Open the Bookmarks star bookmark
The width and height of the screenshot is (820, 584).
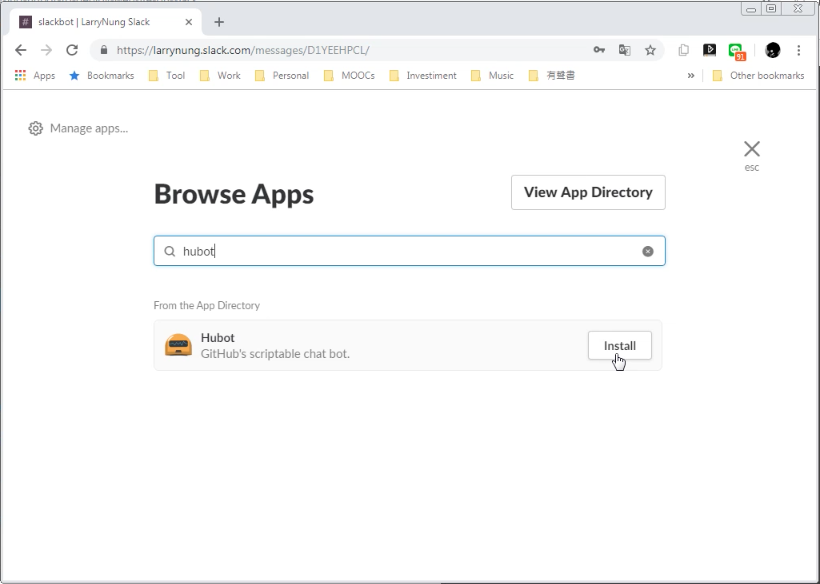click(x=101, y=76)
